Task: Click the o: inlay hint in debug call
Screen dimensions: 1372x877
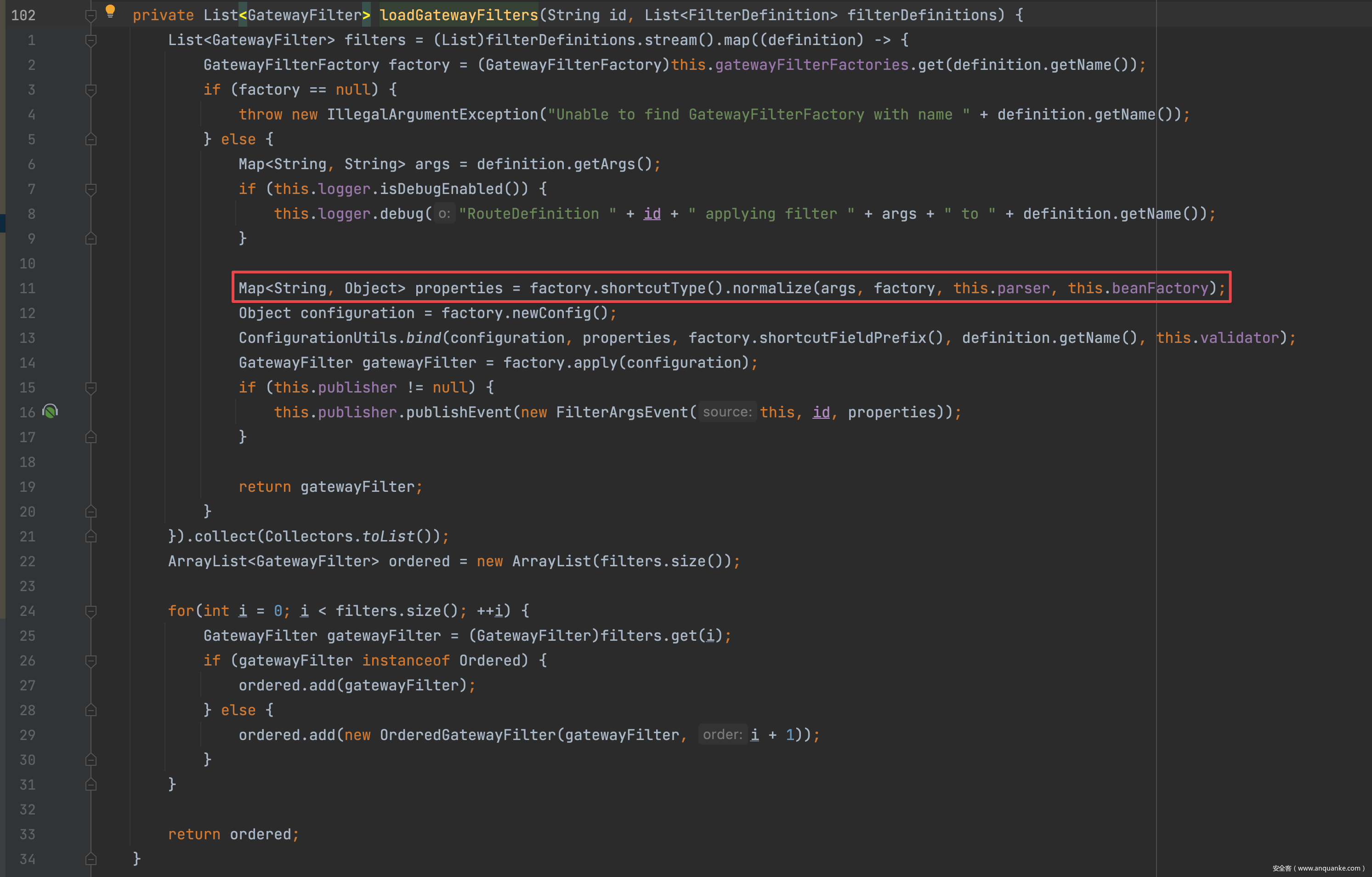Action: [444, 214]
